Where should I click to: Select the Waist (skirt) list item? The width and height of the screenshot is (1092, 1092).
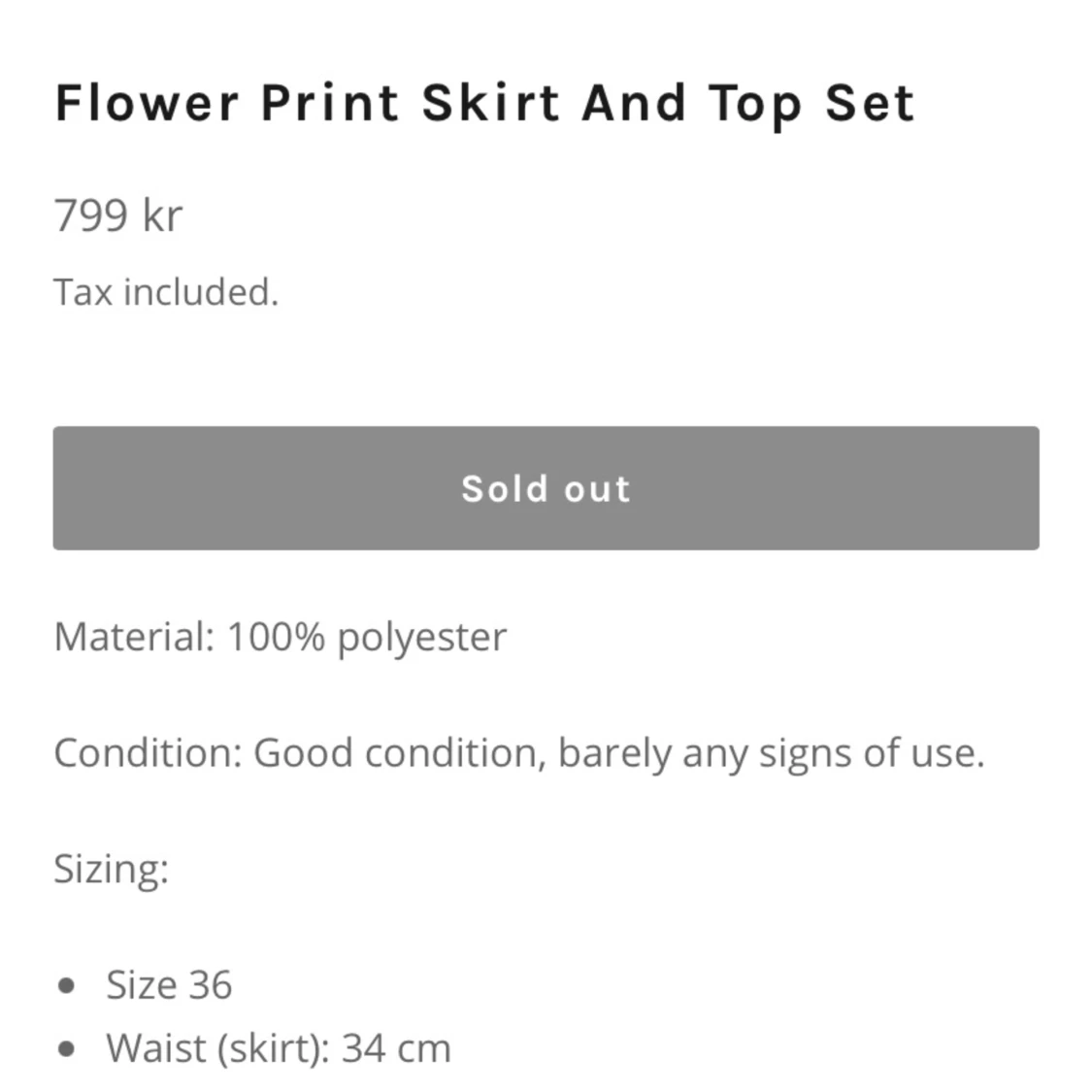(x=279, y=1049)
